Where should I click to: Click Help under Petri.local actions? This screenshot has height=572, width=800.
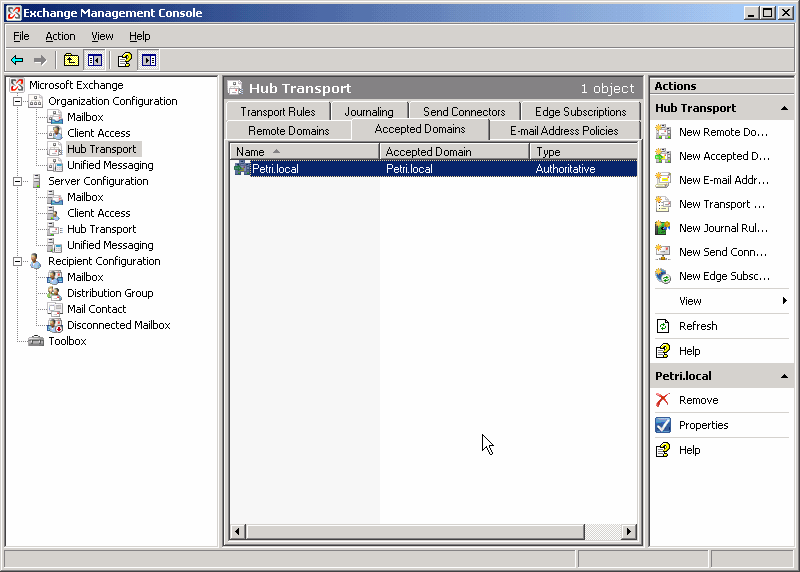point(689,450)
